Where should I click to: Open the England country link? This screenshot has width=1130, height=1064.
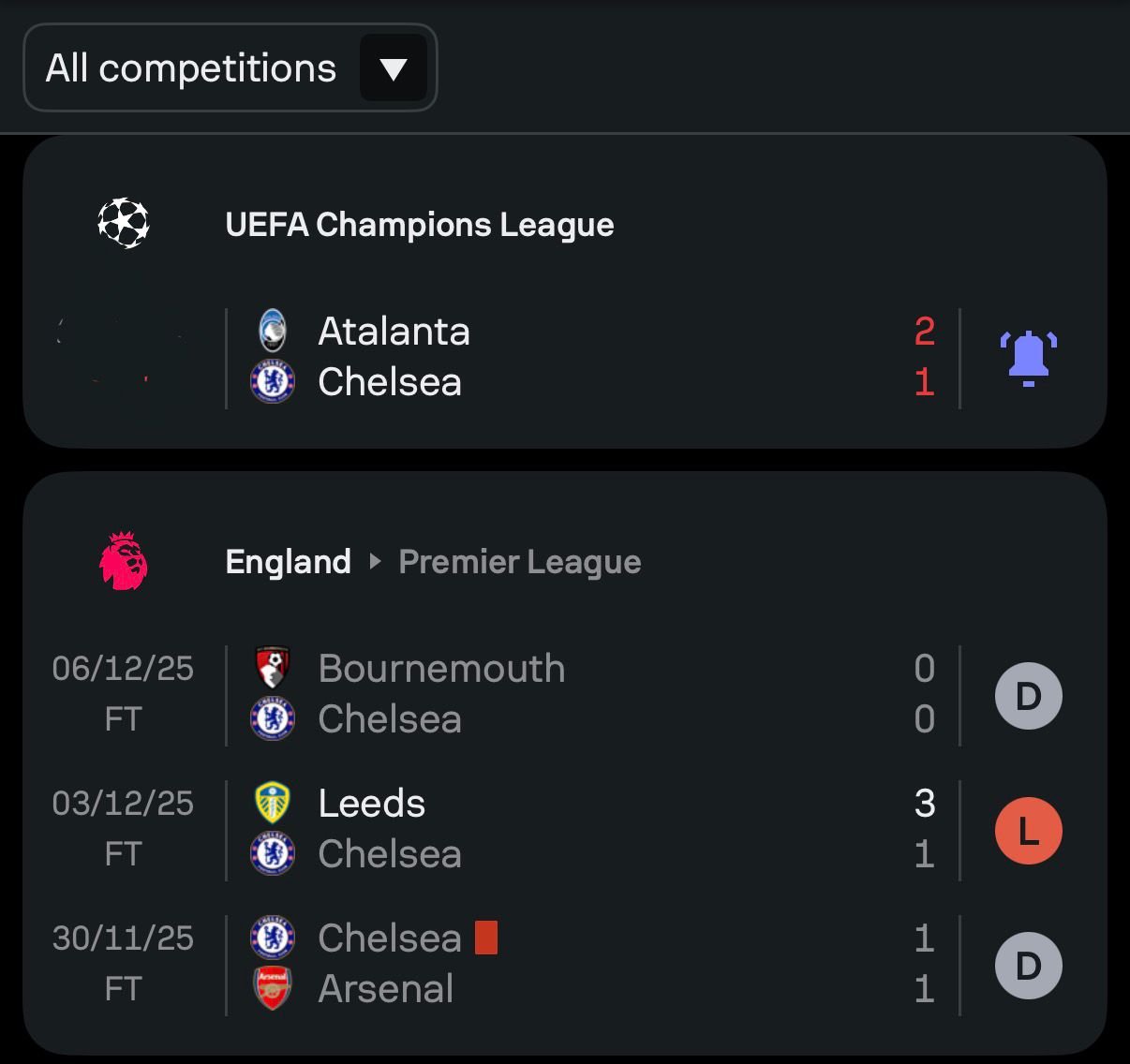288,562
